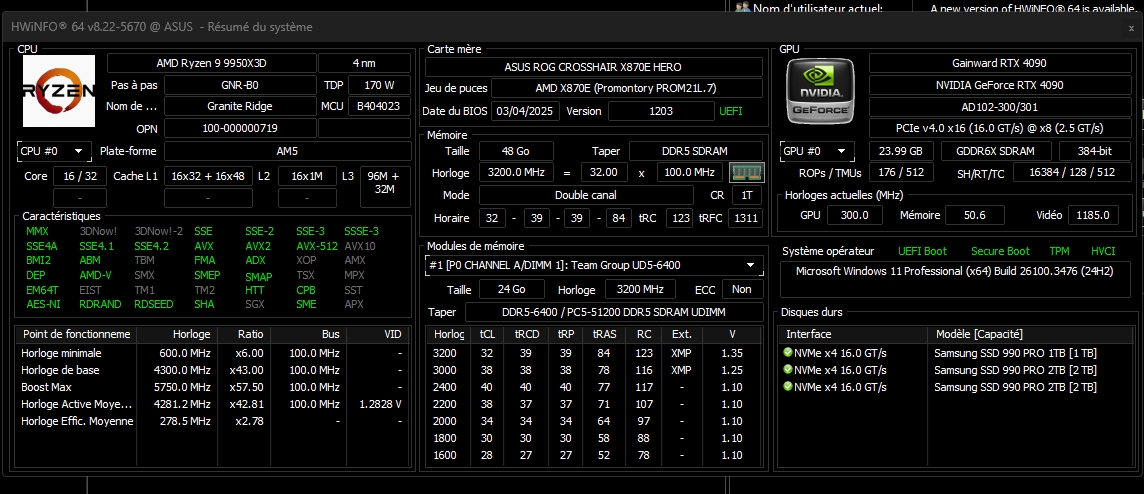Click the green status icon of Samsung 990 PRO 1TB
1144x494 pixels.
pyautogui.click(x=787, y=352)
